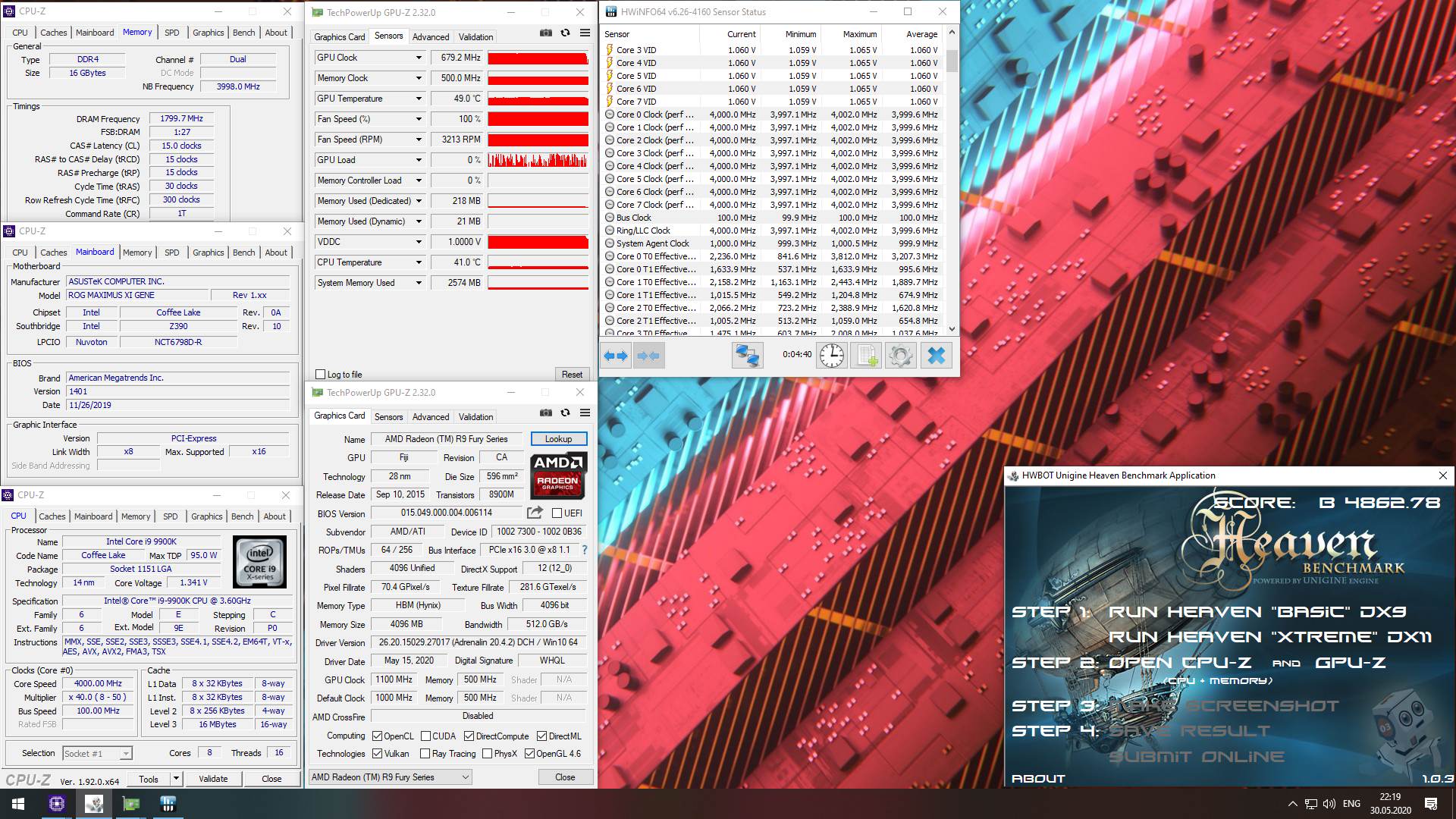This screenshot has height=819, width=1456.
Task: Open the Fan Speed (RPM) sensor dropdown
Action: point(419,140)
